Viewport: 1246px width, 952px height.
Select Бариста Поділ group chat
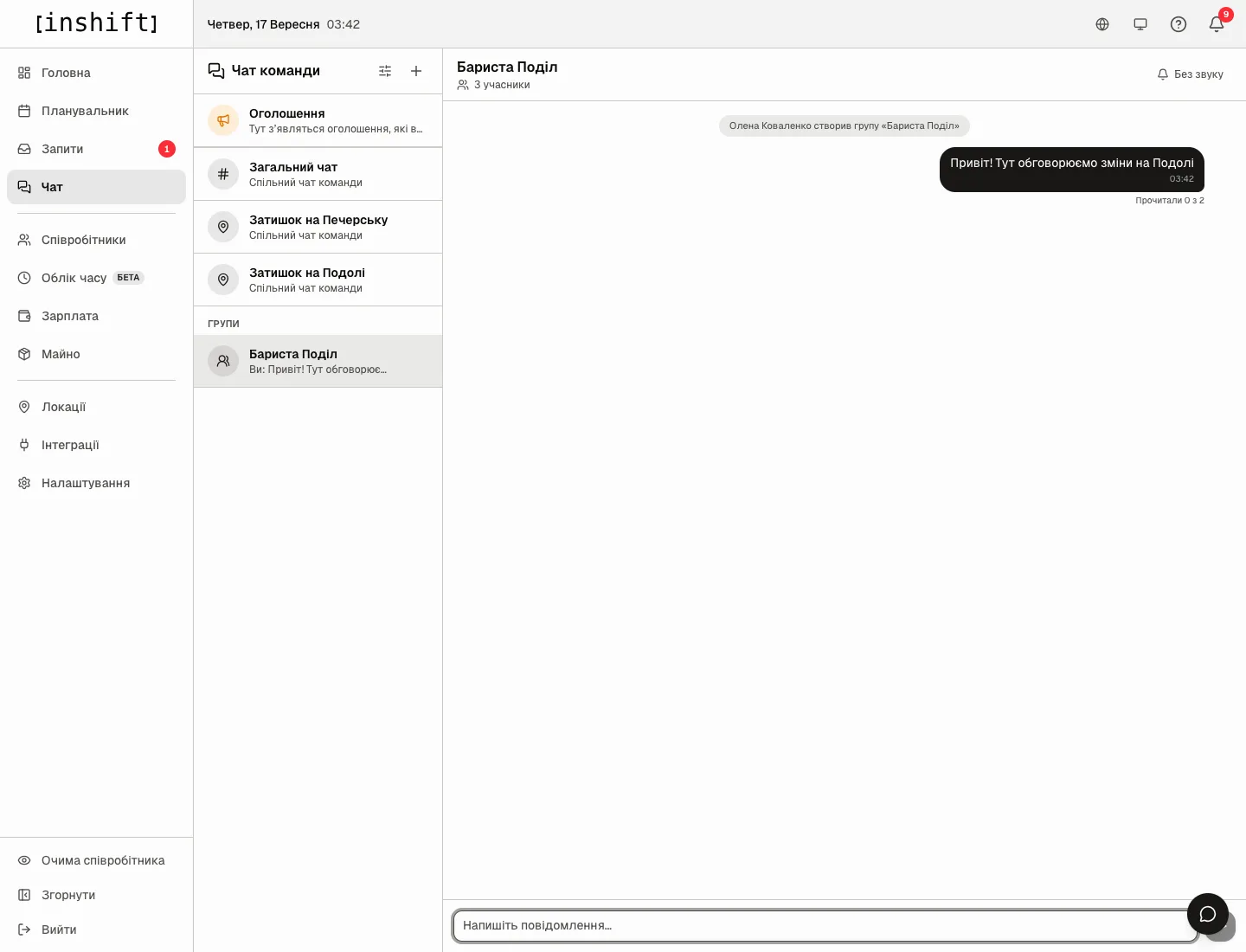318,361
